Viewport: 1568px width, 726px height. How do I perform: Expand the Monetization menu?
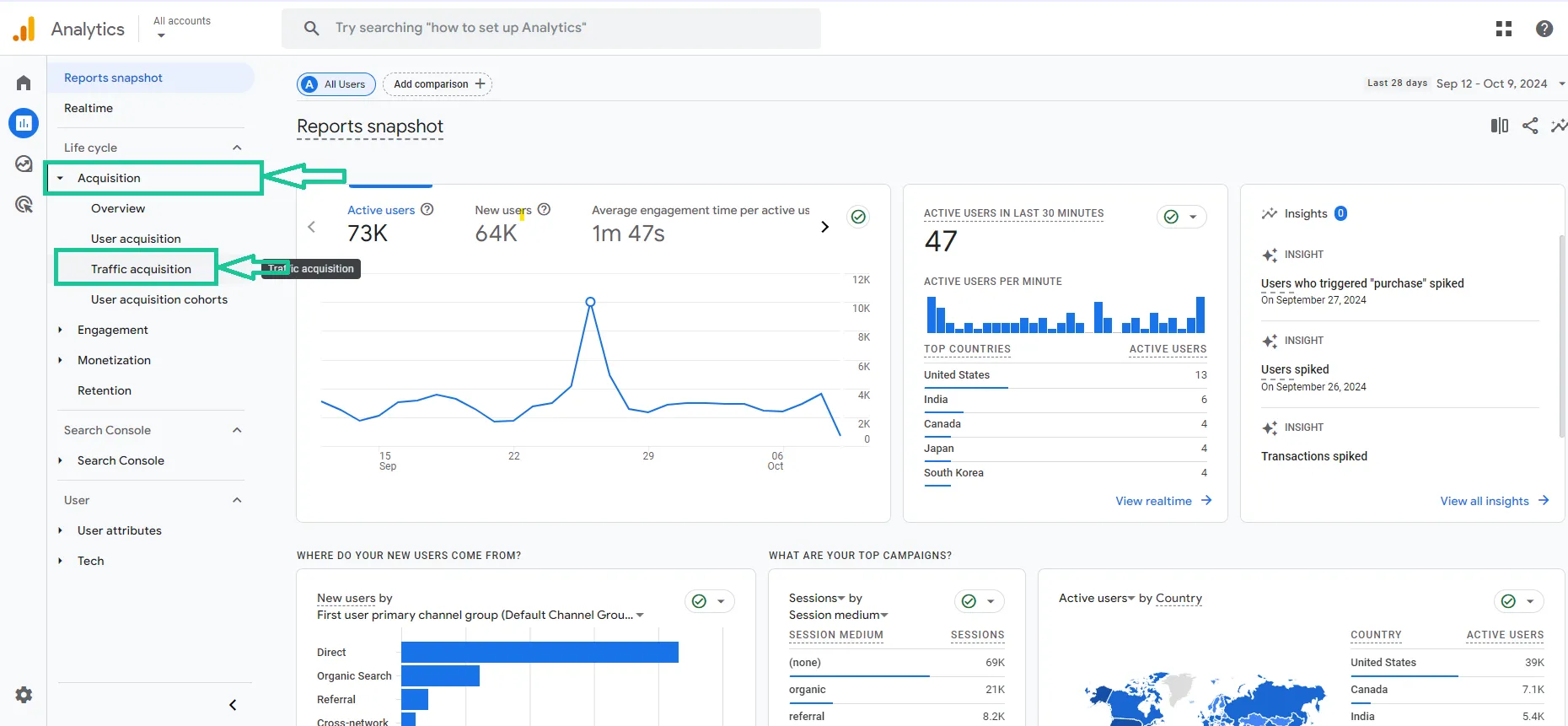60,360
